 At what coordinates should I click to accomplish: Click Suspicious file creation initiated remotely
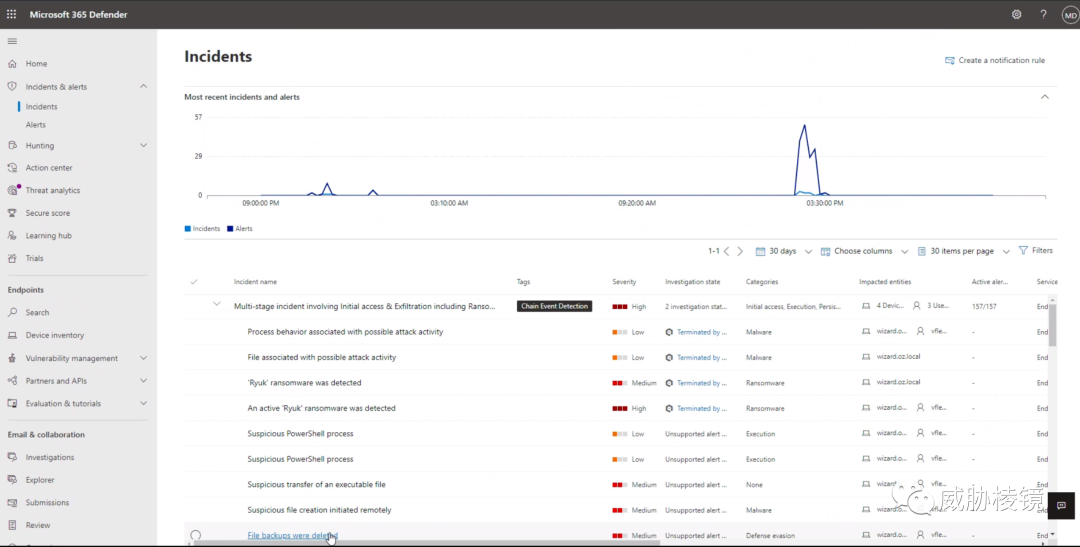(320, 510)
